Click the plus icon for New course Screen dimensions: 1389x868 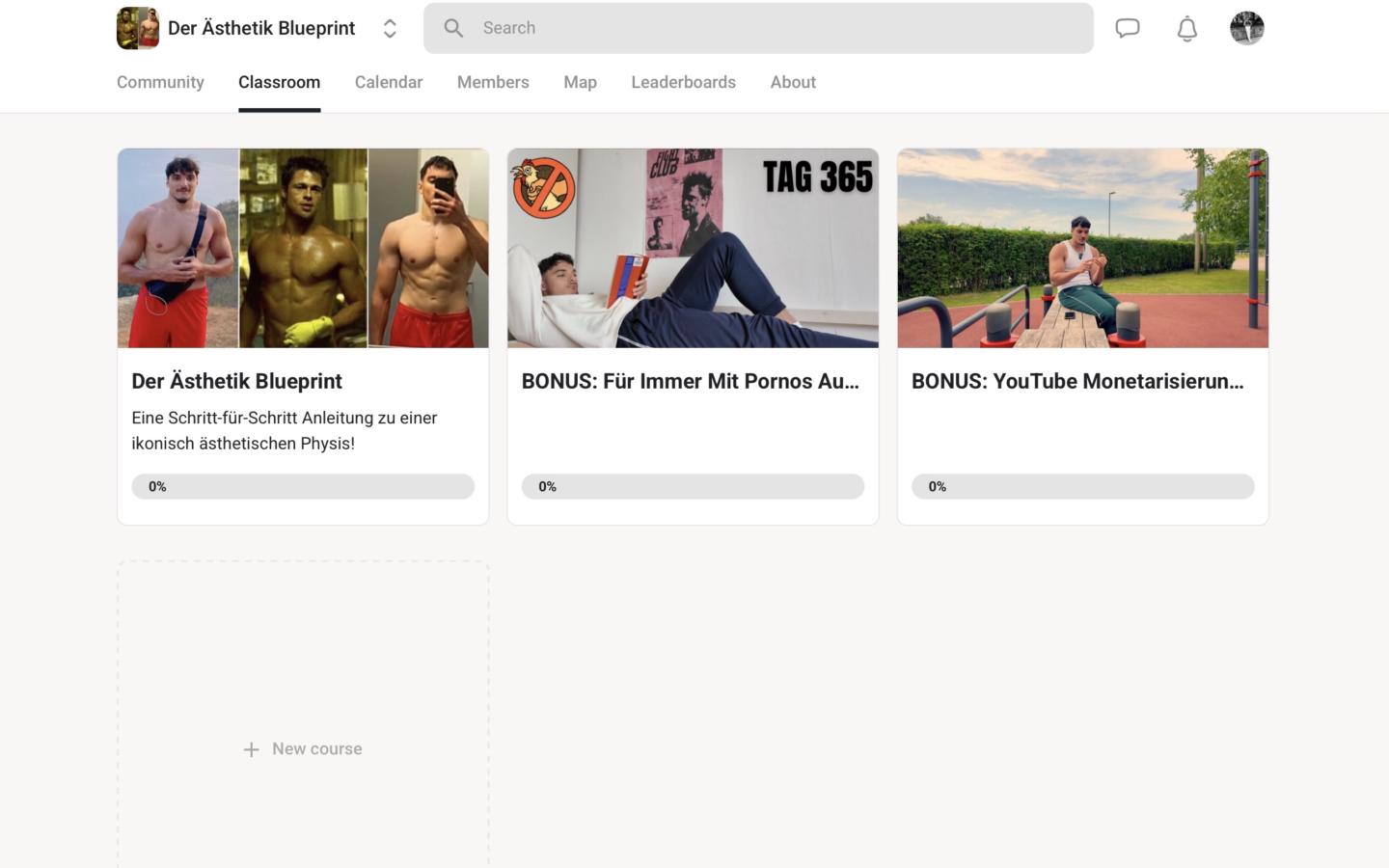pos(251,749)
